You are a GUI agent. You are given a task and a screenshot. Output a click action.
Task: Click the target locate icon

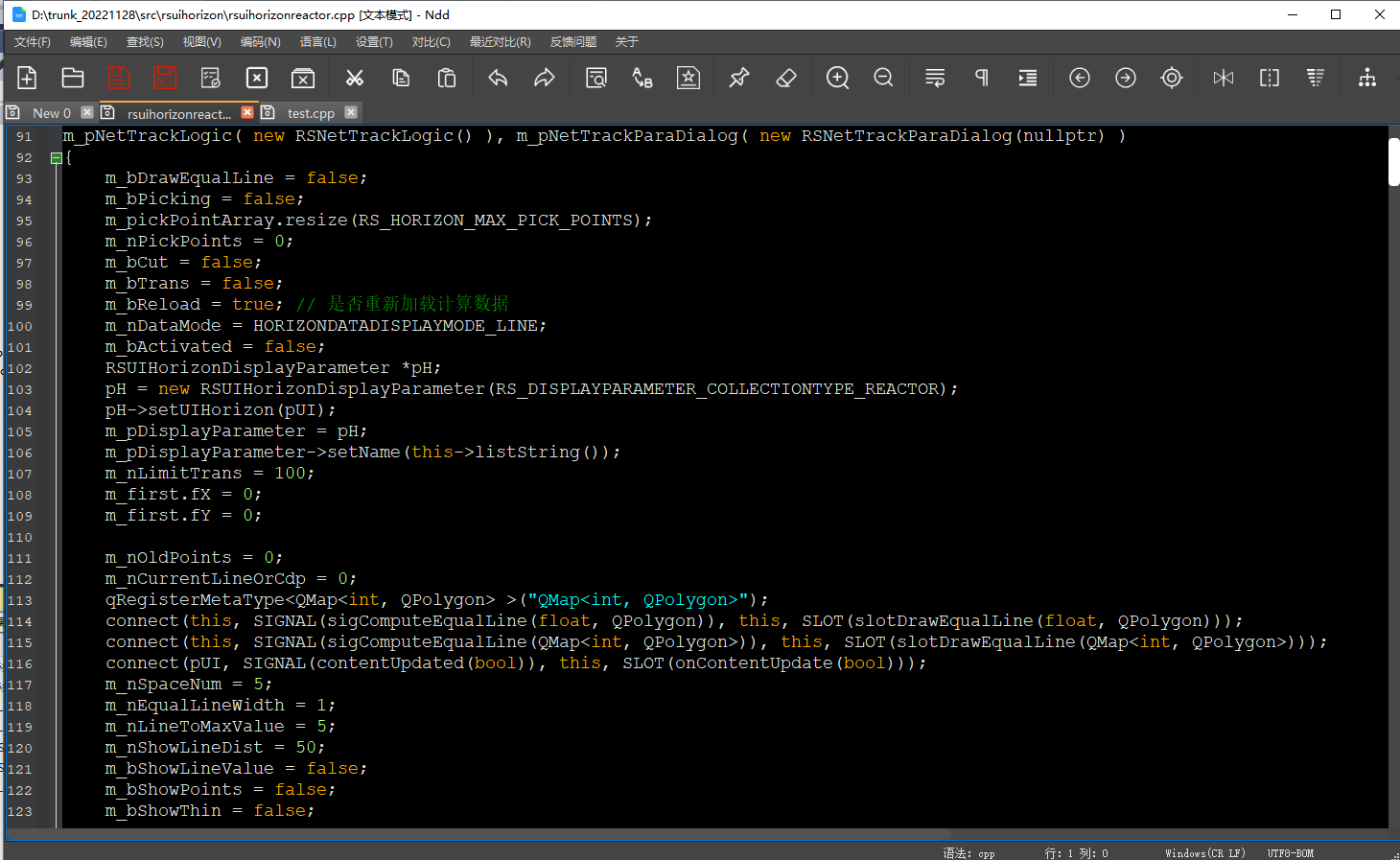coord(1172,78)
